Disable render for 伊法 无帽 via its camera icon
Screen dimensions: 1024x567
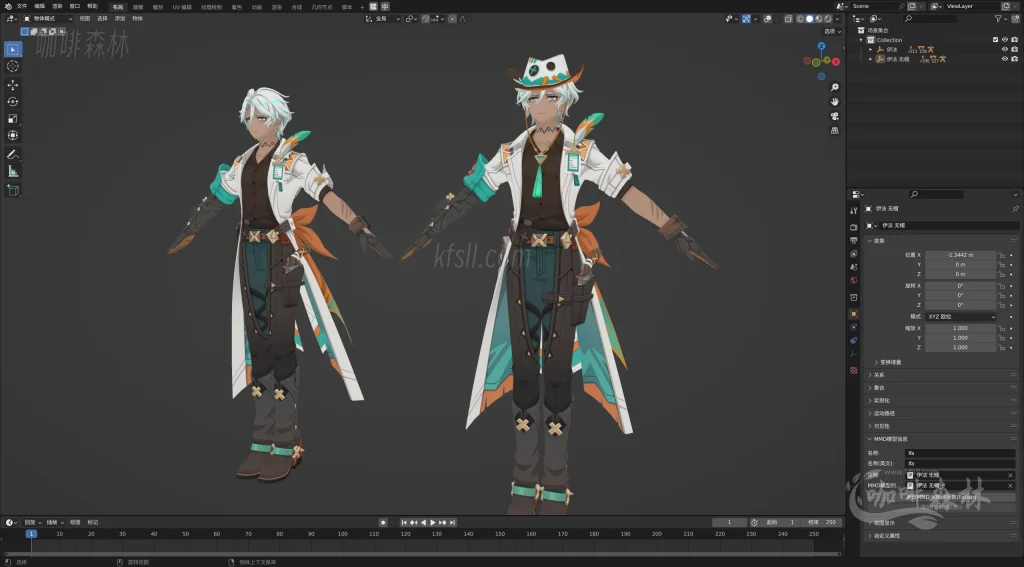[1014, 59]
